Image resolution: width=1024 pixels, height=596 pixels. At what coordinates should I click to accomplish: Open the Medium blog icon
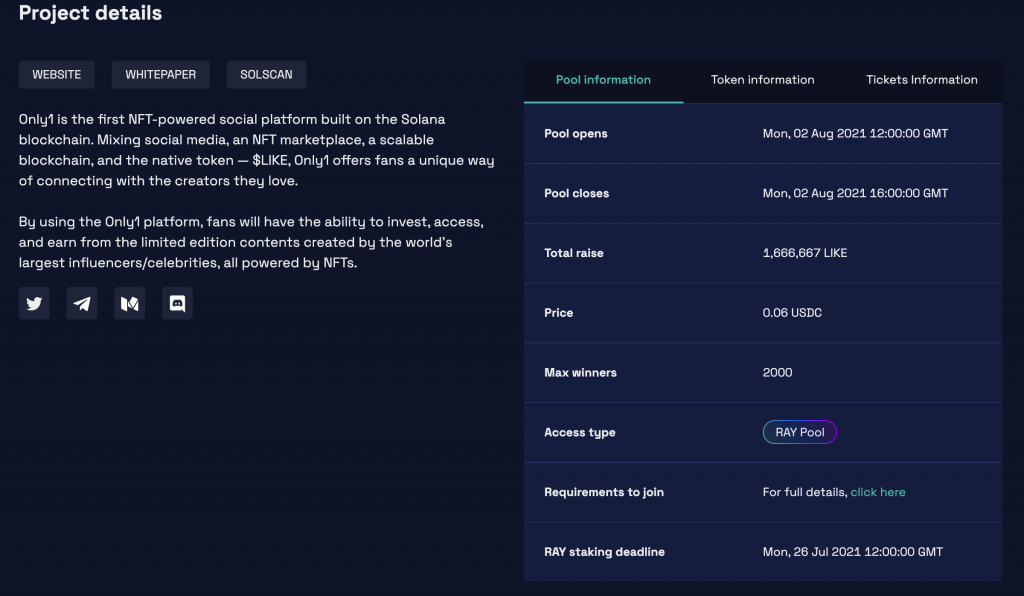click(x=129, y=304)
